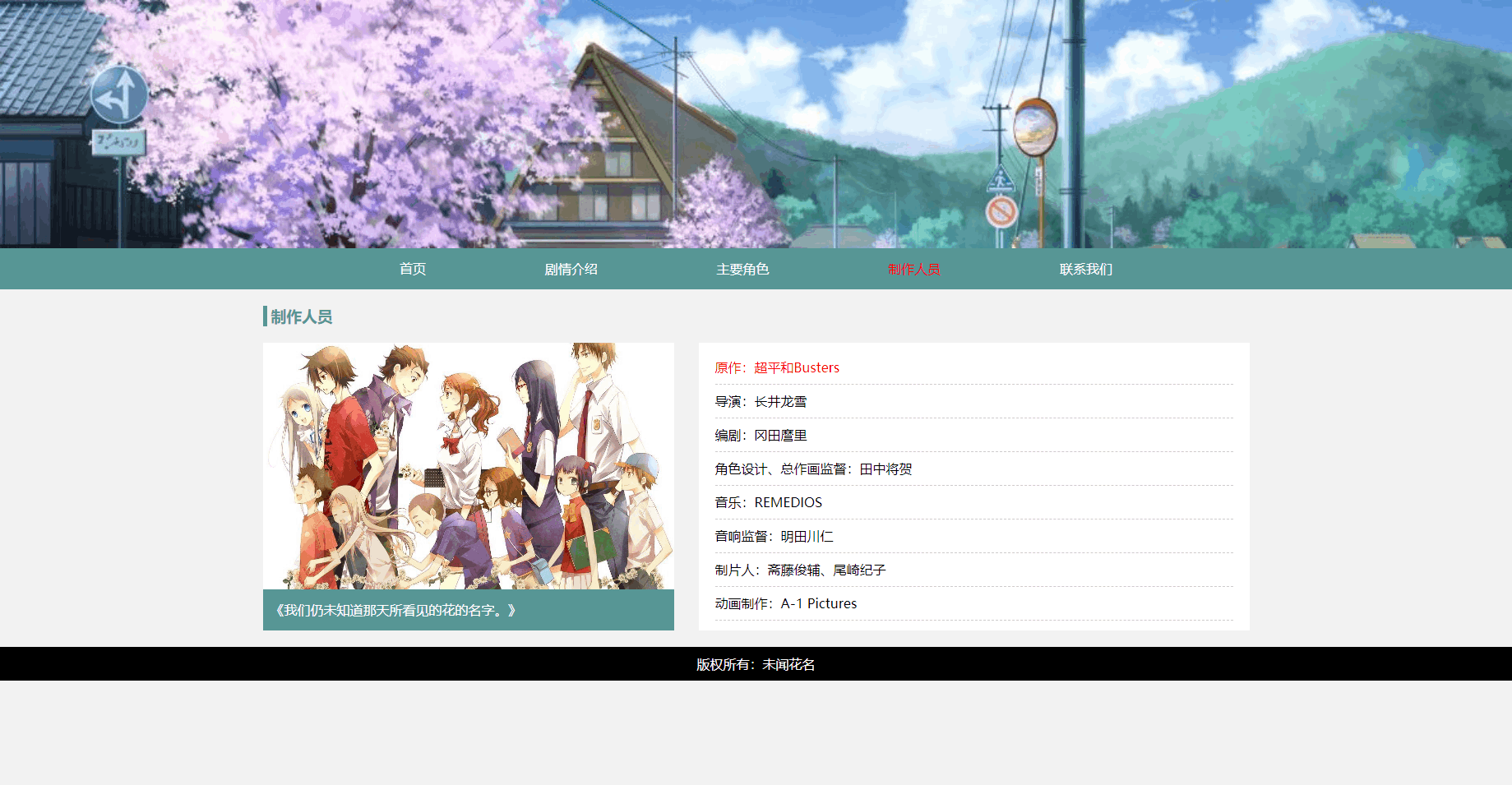Select the 制片人：斋藤俊辅、尾崎纪子 row
Image resolution: width=1512 pixels, height=785 pixels.
[x=973, y=570]
